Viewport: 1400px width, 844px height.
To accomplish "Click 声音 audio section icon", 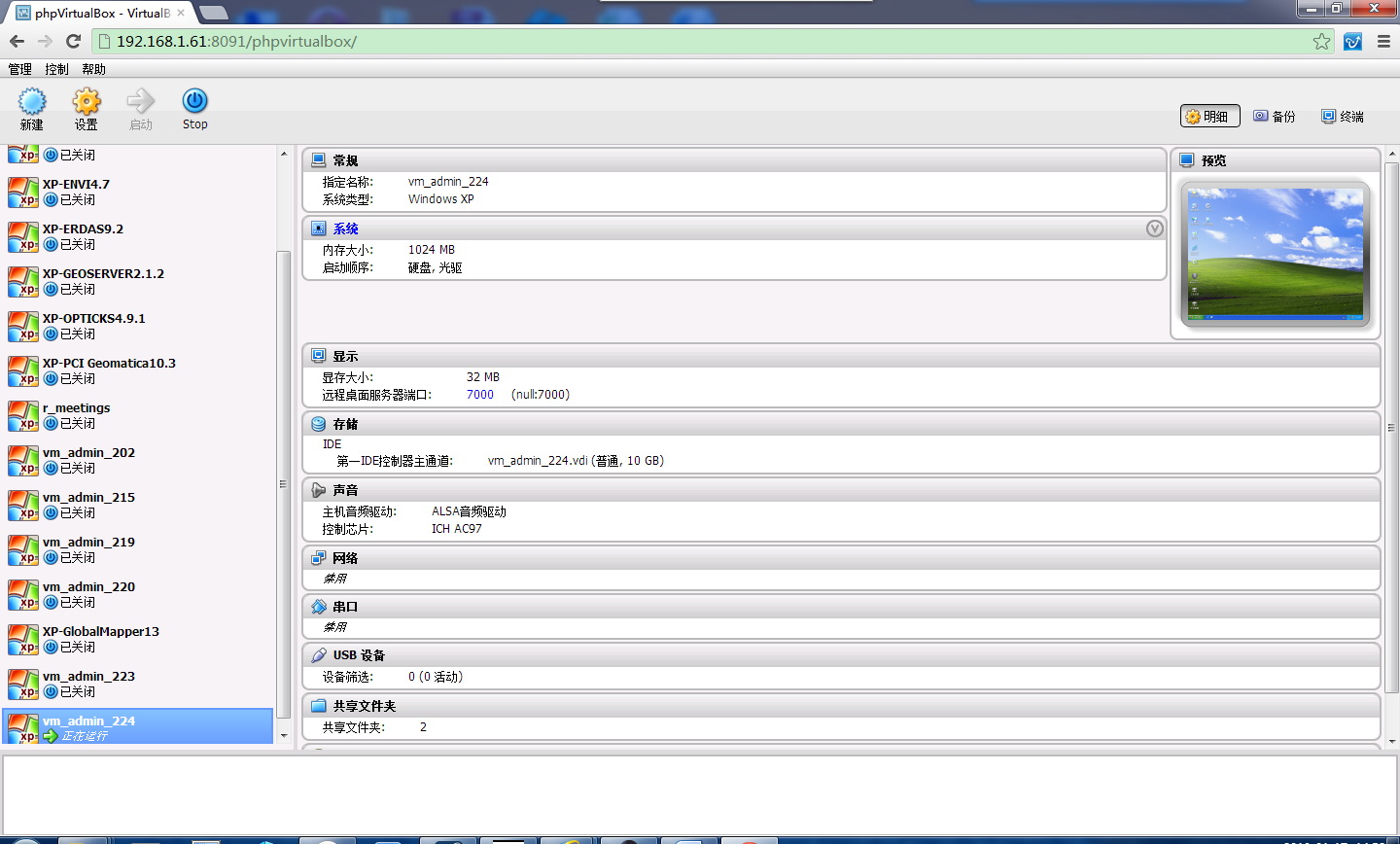I will [319, 491].
